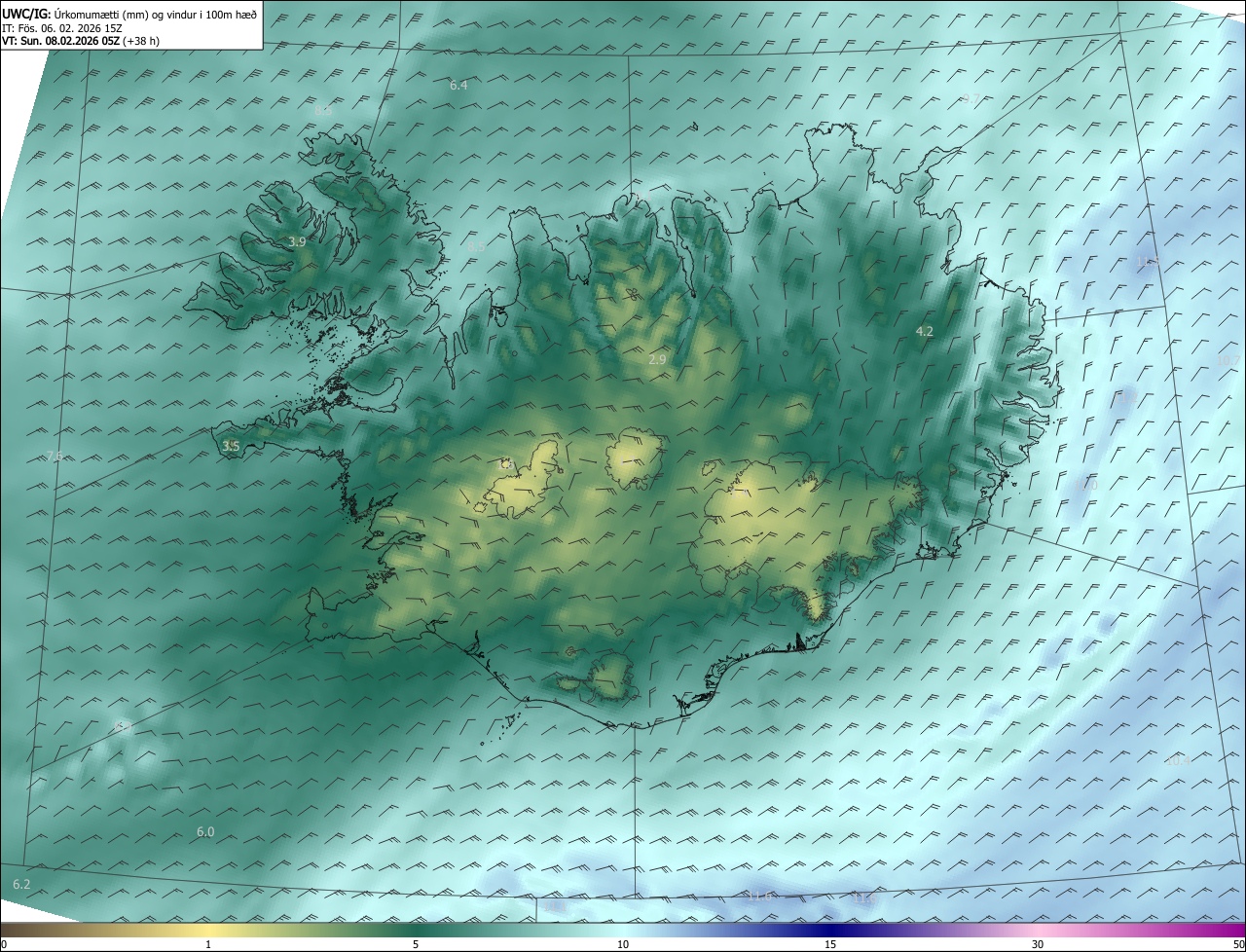1246x952 pixels.
Task: Click the 50 tick label on the color scale
Action: [1238, 944]
